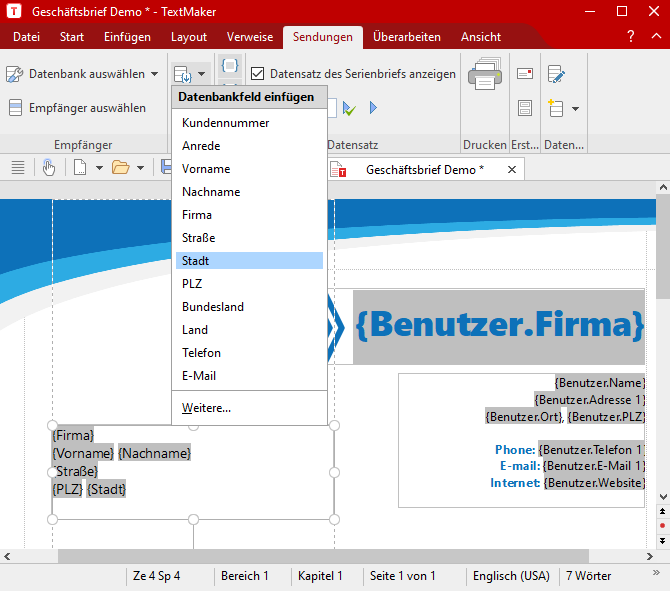Click the new document icon
Image resolution: width=670 pixels, height=591 pixels.
point(80,168)
